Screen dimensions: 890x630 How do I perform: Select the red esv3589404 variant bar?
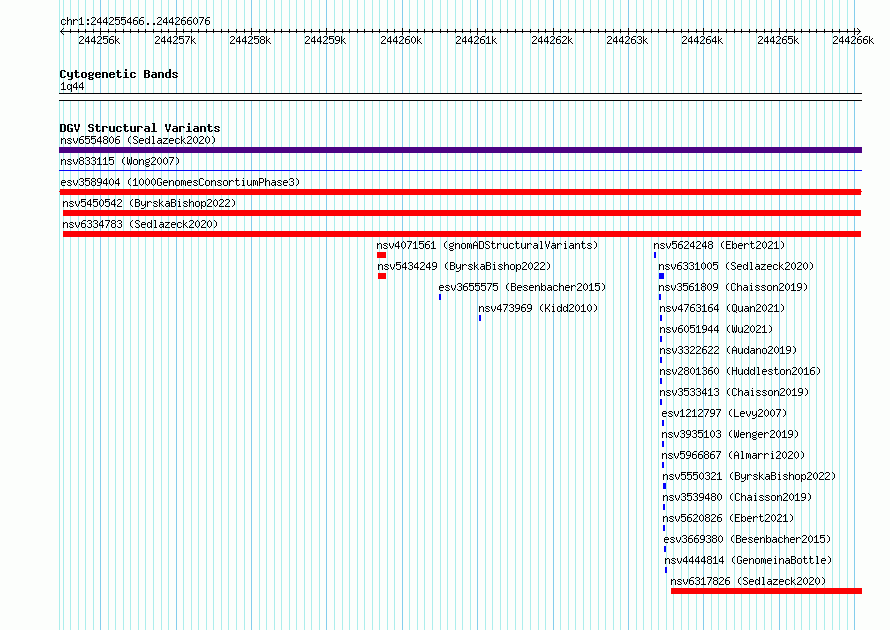click(x=460, y=192)
